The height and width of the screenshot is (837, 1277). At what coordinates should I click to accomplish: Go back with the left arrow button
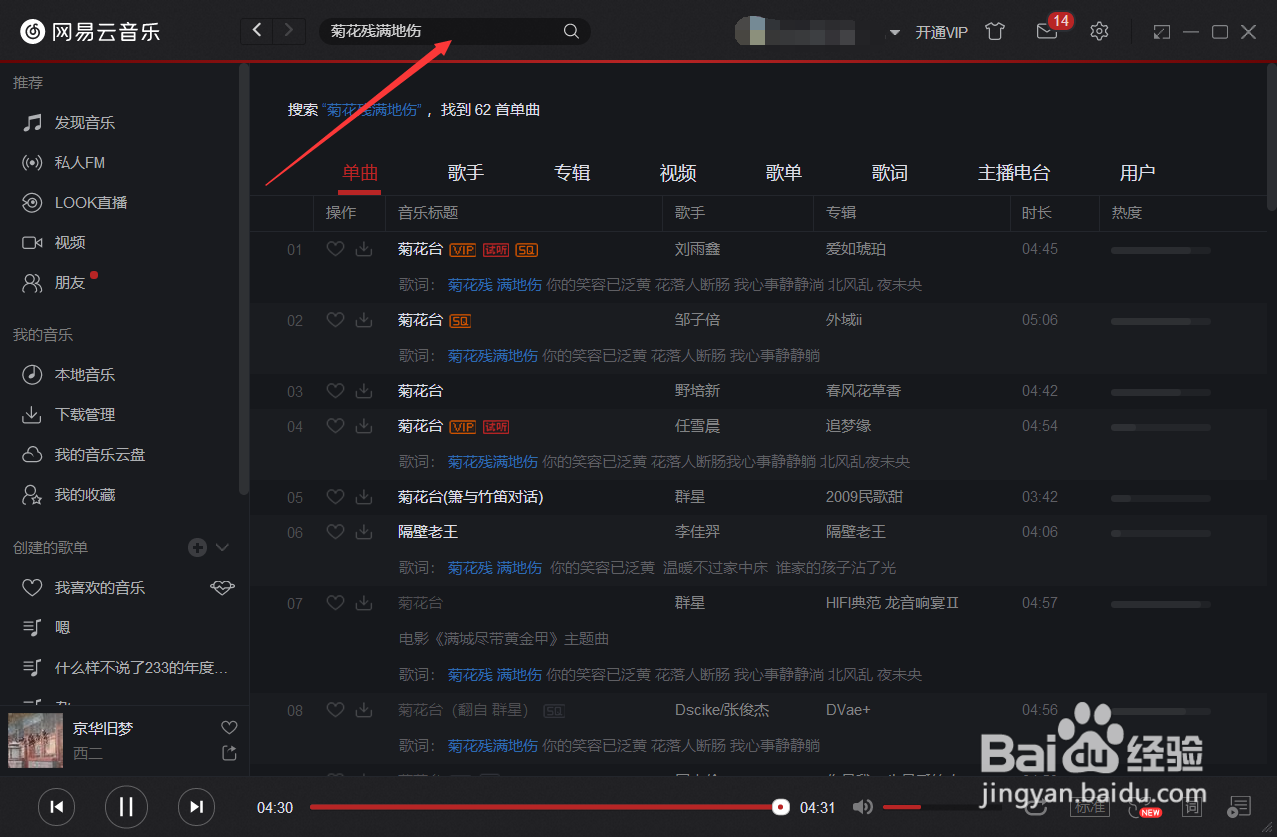(257, 31)
